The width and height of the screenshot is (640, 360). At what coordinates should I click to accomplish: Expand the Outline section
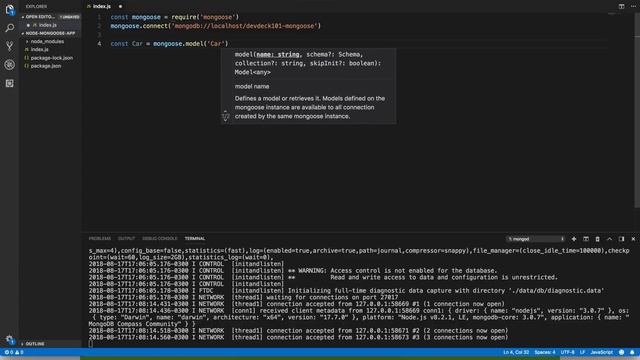pyautogui.click(x=34, y=344)
